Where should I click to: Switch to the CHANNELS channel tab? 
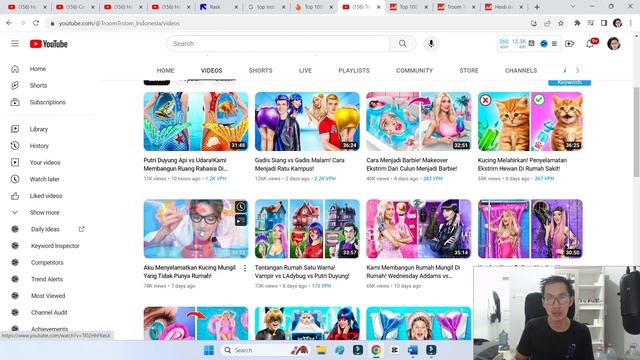[x=521, y=70]
